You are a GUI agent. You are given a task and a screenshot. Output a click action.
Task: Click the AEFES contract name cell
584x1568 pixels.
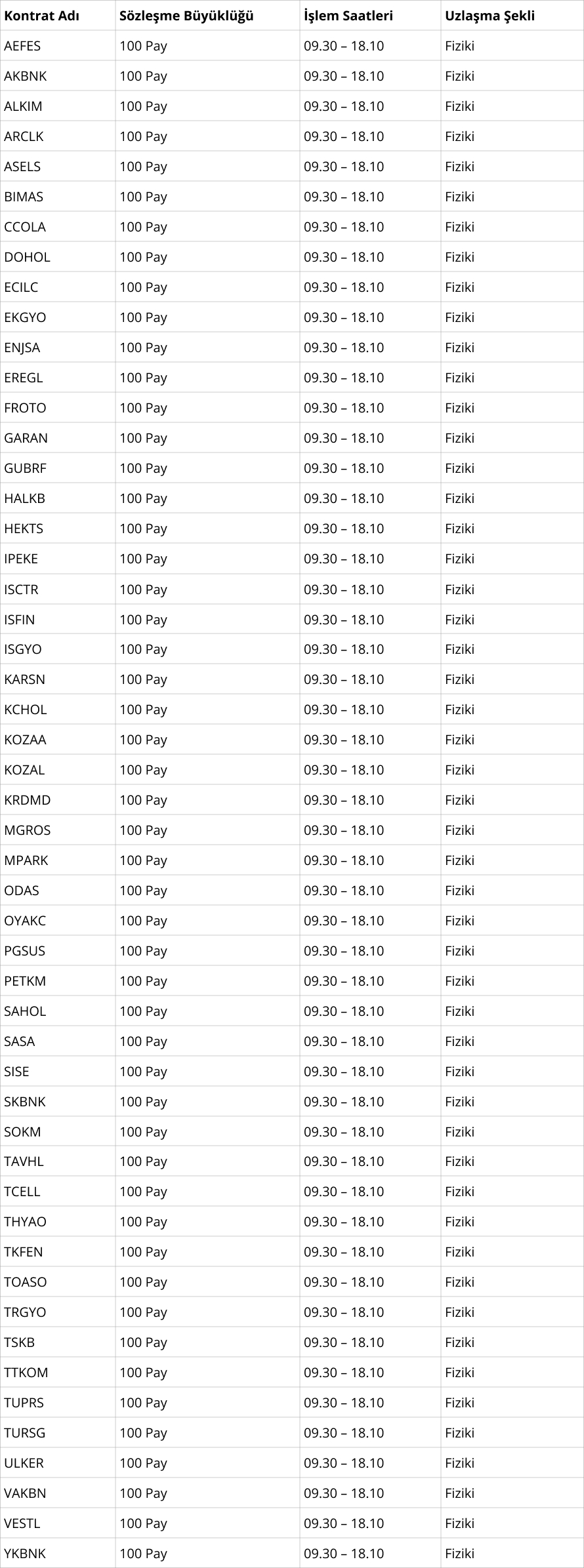58,46
